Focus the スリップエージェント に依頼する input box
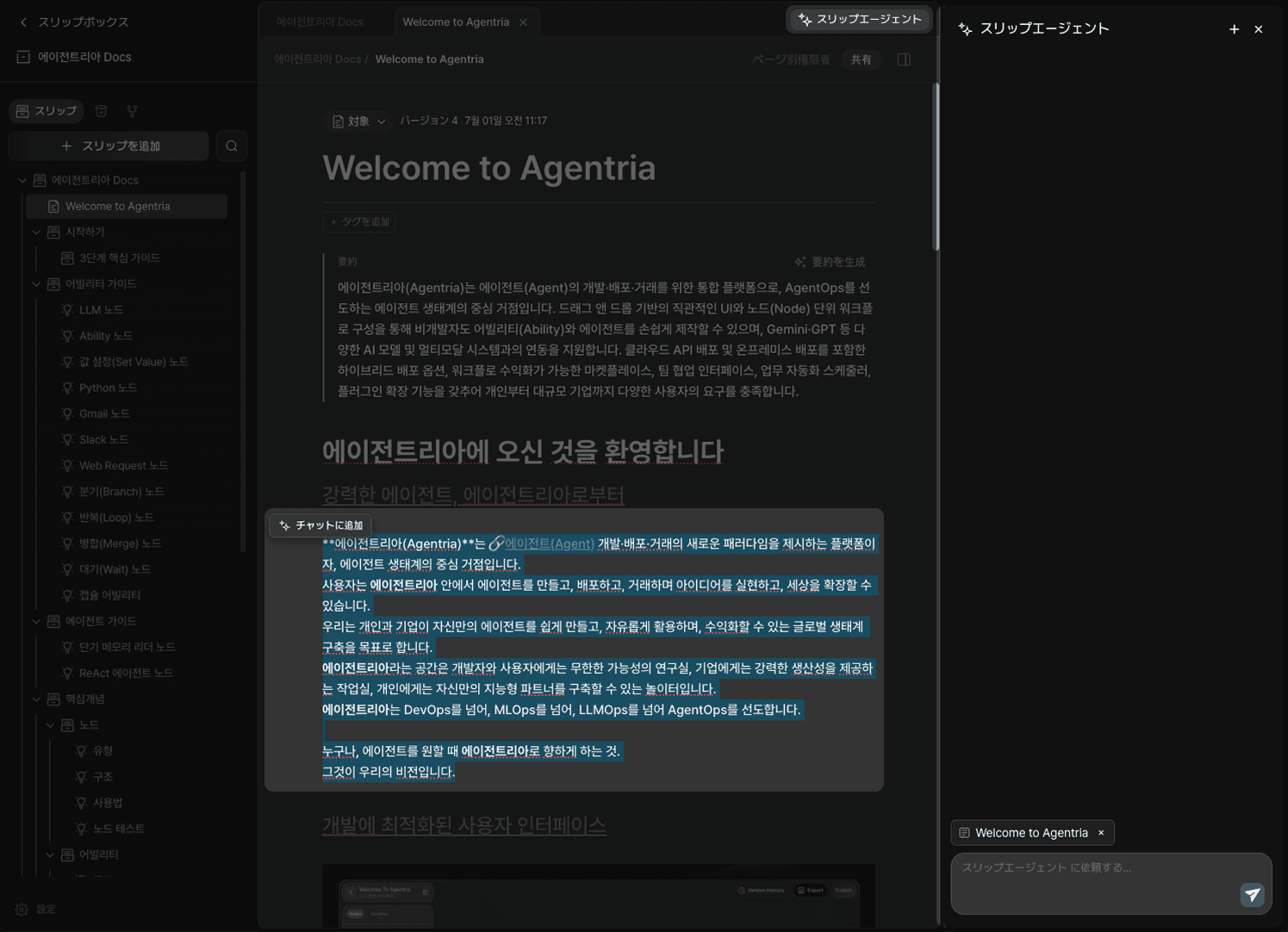Screen dimensions: 1288x932 tap(1111, 884)
